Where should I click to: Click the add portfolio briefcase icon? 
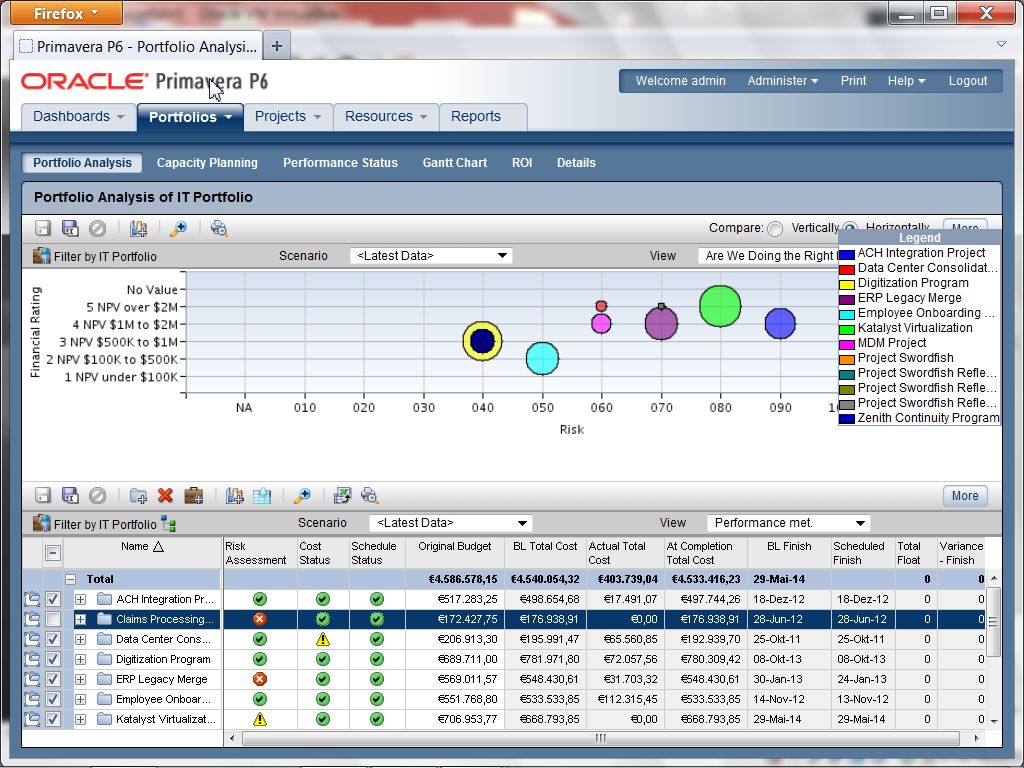(194, 496)
